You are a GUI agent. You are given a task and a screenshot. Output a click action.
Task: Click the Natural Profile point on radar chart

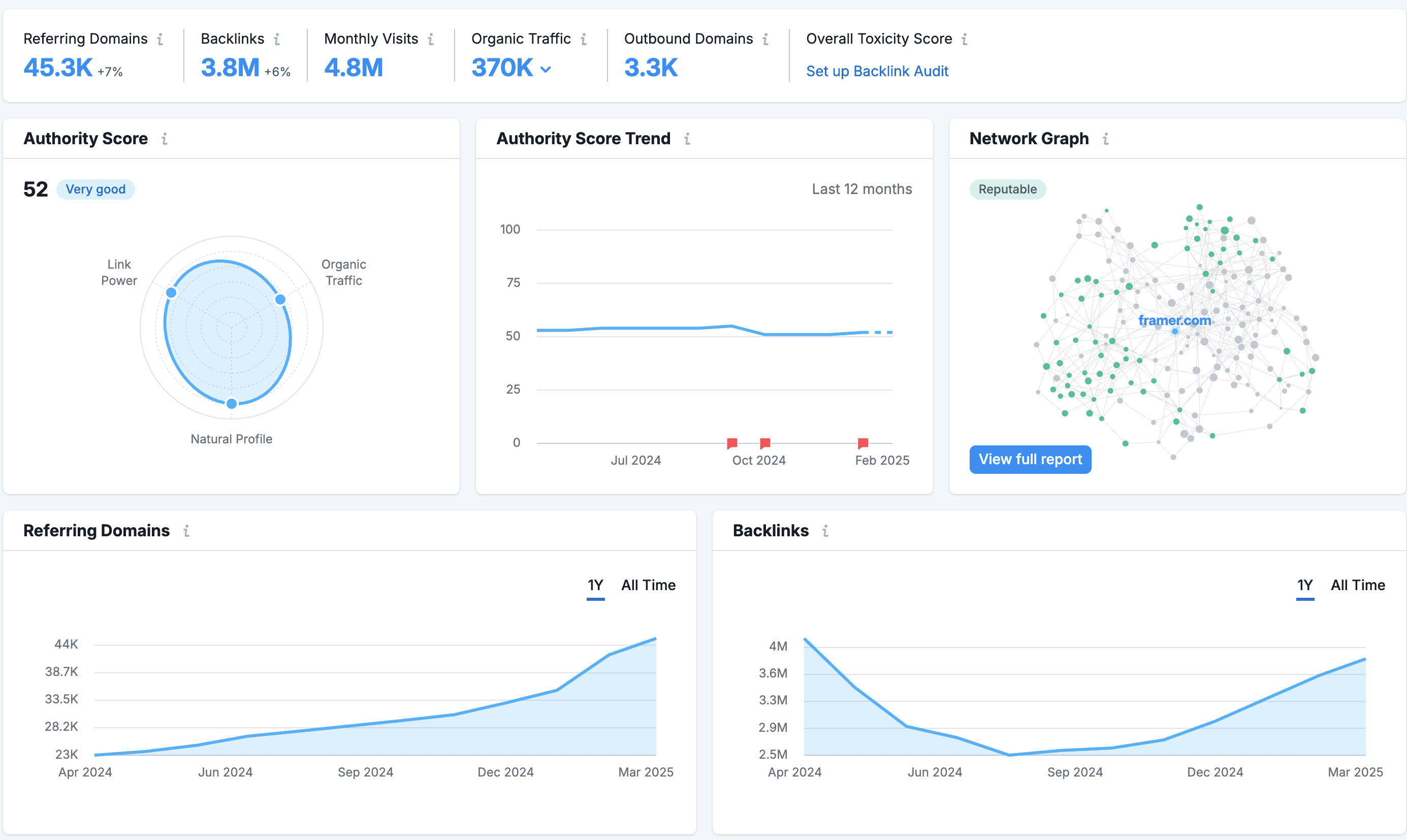[232, 404]
